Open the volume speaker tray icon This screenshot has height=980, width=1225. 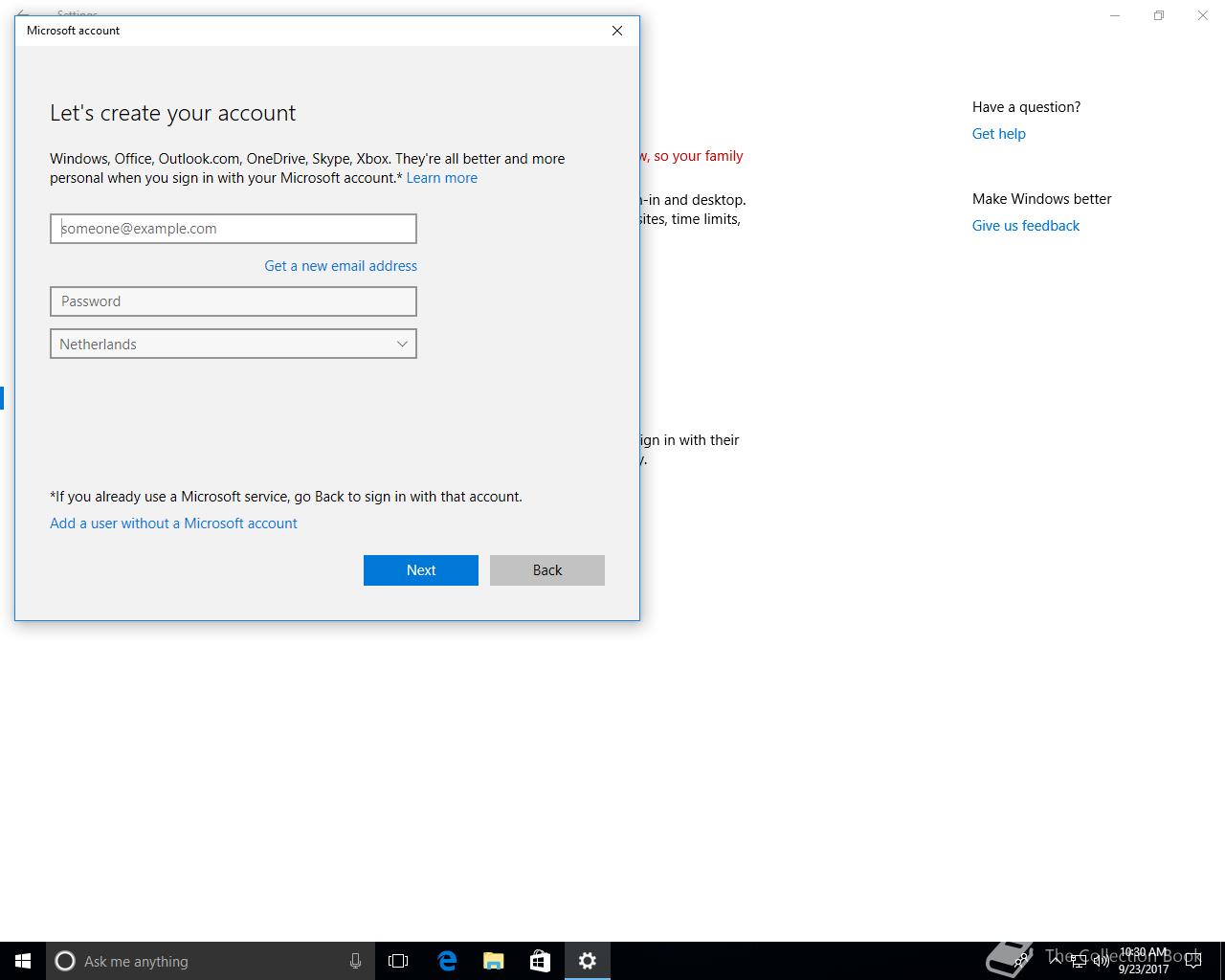point(1102,961)
